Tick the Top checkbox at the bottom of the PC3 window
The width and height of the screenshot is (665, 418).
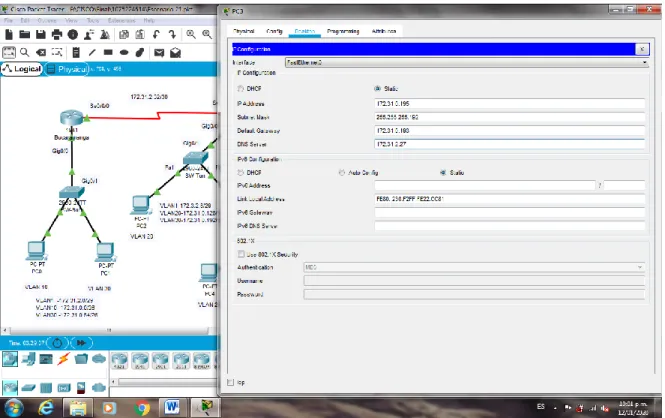[231, 382]
